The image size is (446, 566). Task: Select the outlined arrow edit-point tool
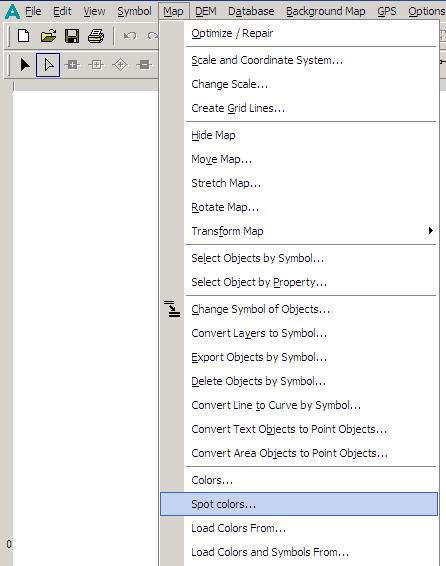click(48, 65)
